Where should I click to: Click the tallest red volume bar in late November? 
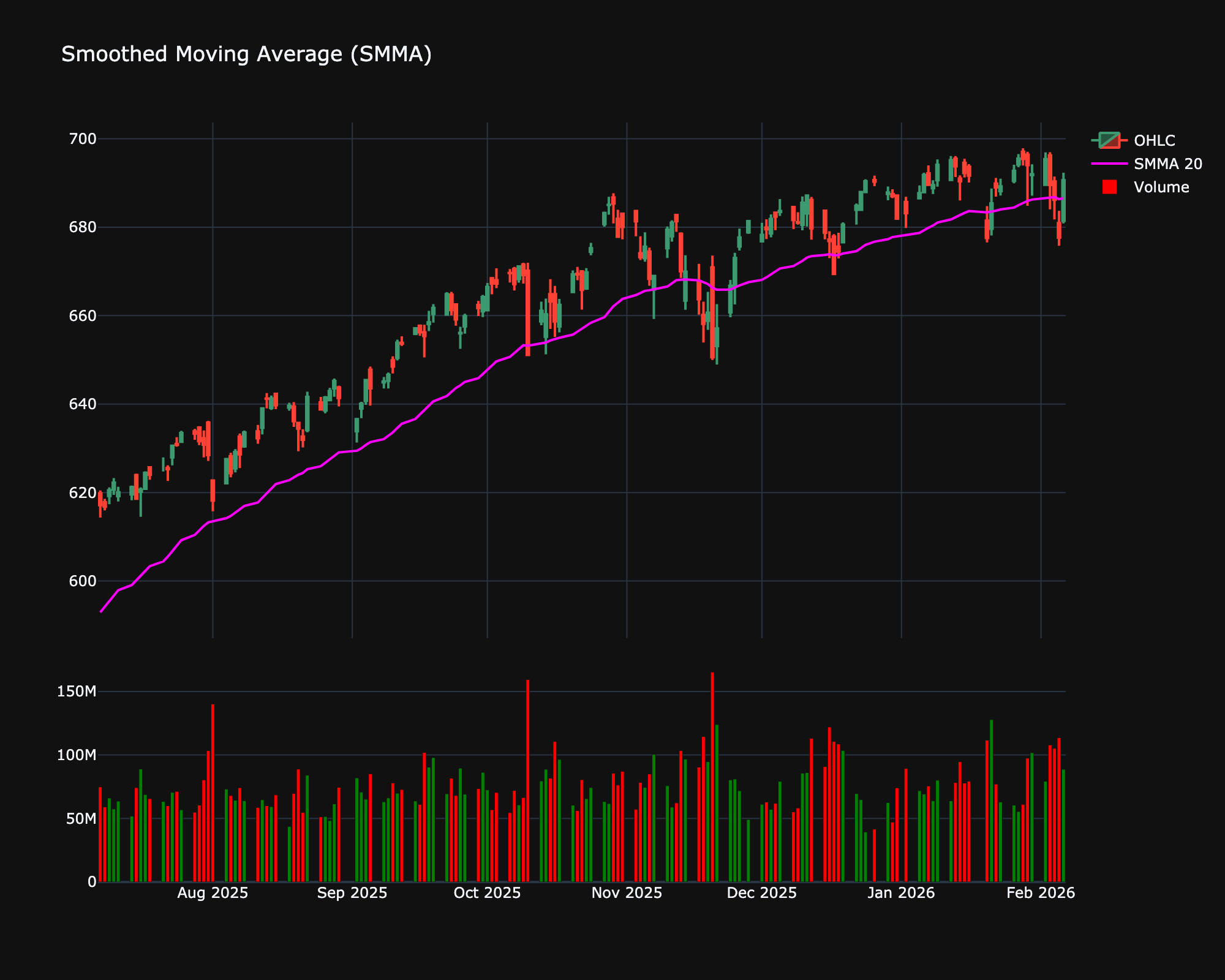[x=712, y=778]
